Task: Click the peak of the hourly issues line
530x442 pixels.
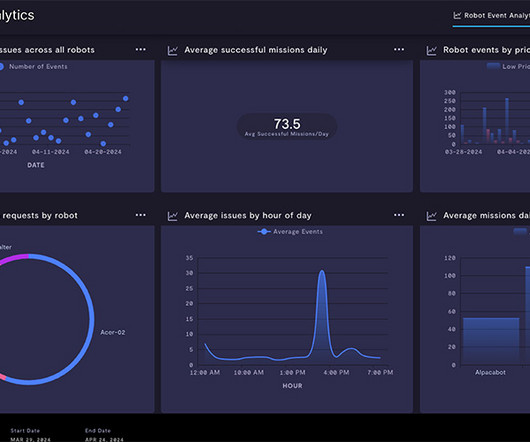Action: 322,271
